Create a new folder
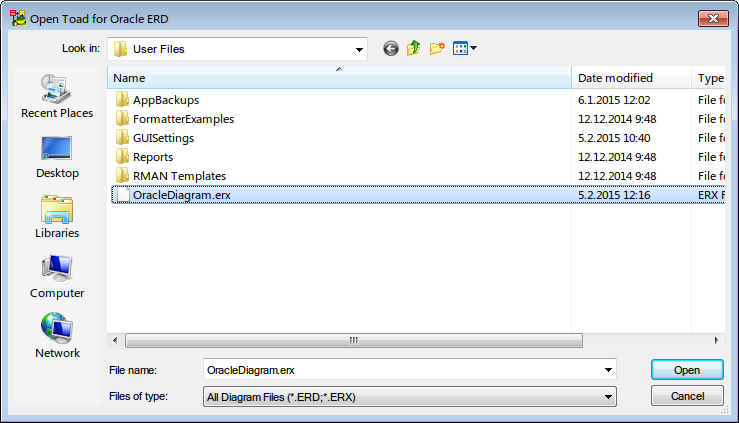This screenshot has height=423, width=739. [437, 48]
